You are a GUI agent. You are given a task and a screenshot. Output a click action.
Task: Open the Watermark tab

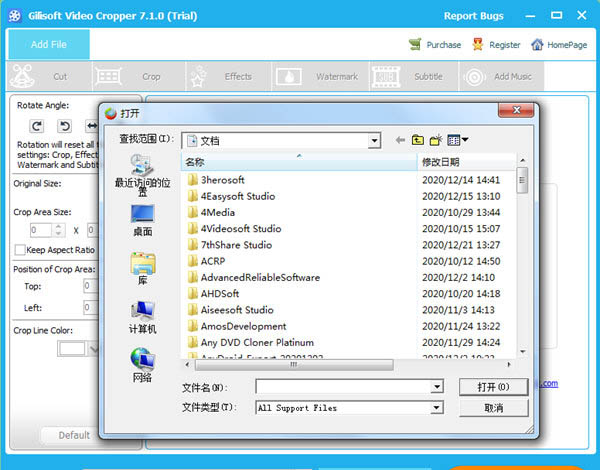[320, 77]
